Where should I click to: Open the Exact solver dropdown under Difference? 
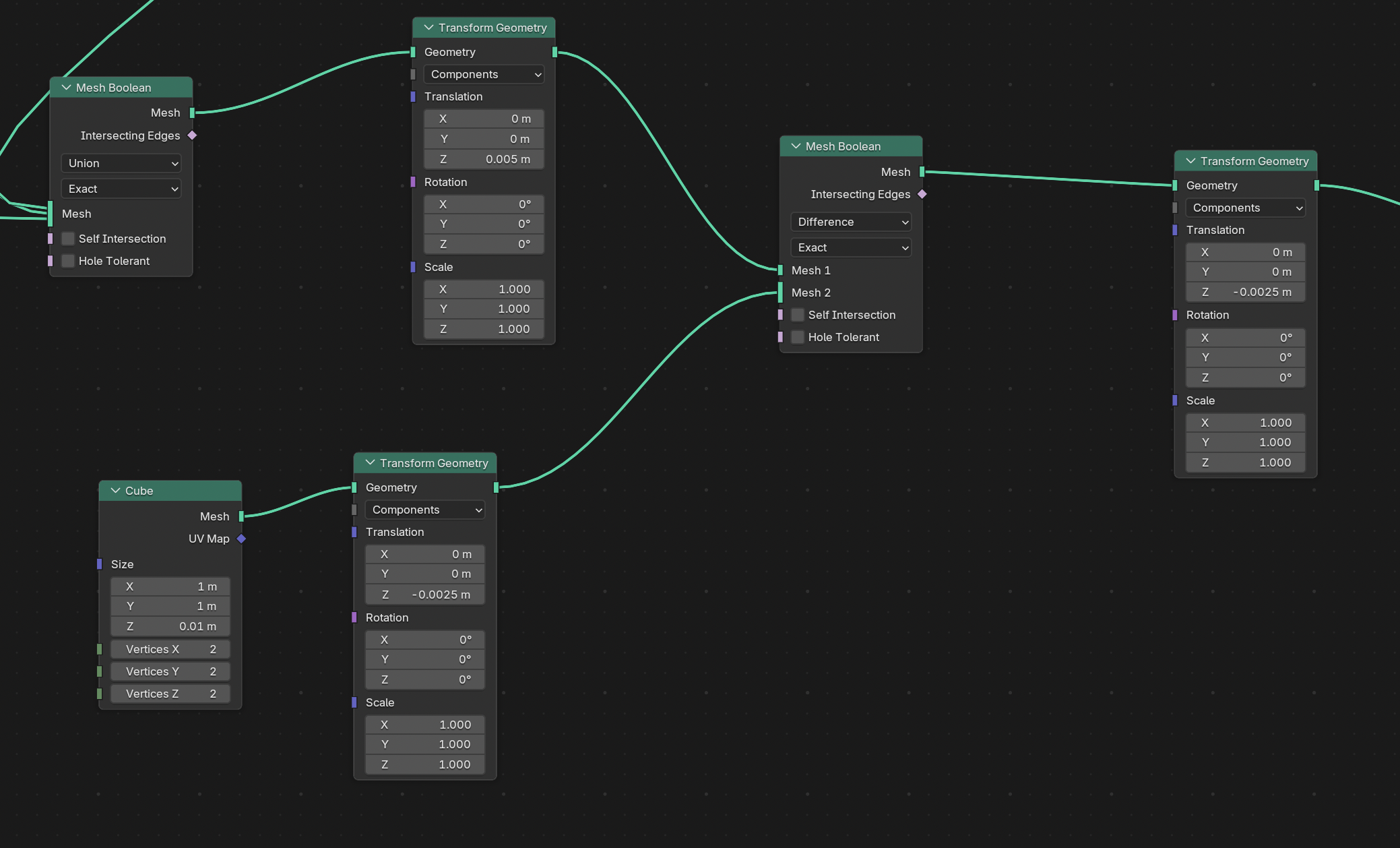[x=850, y=247]
